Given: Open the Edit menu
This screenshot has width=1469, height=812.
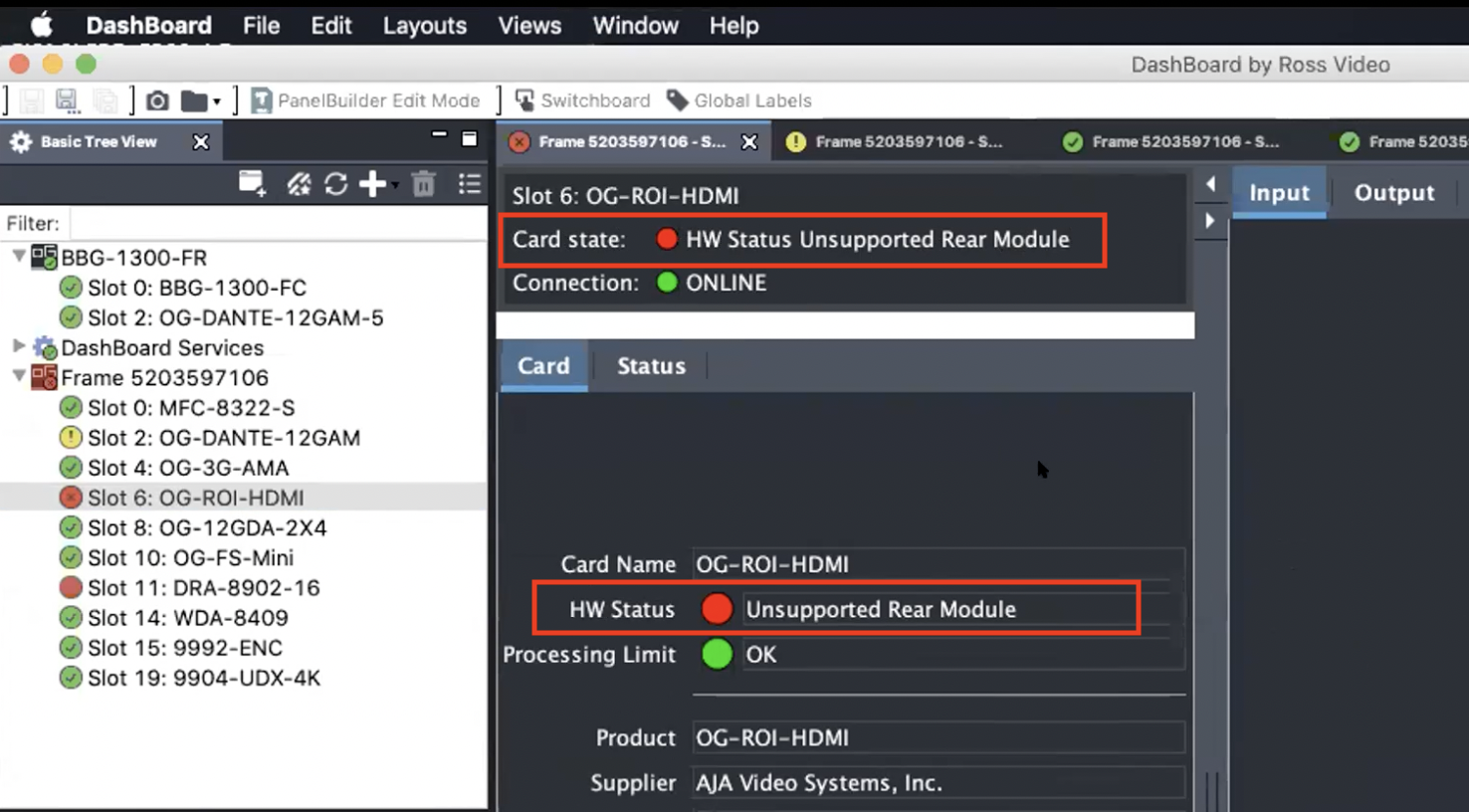Looking at the screenshot, I should [331, 26].
